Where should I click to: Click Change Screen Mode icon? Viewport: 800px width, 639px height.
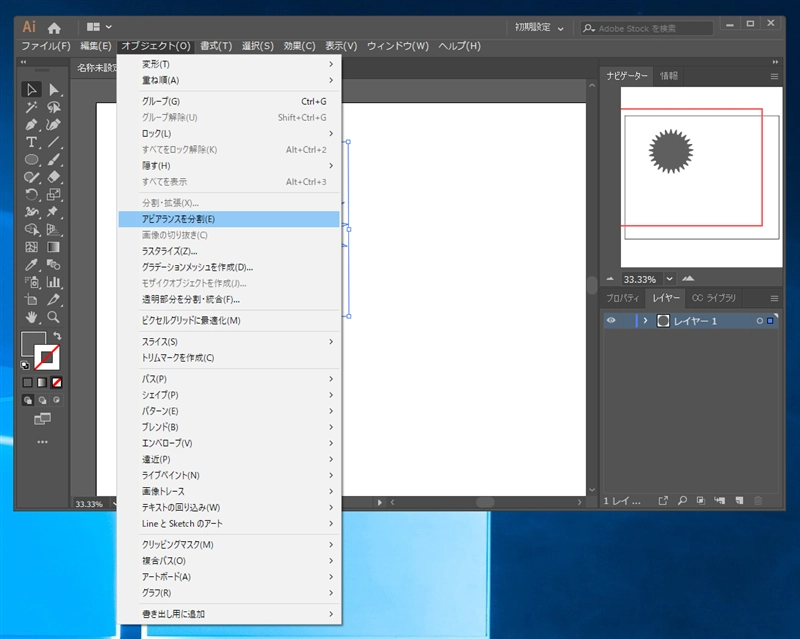click(42, 419)
